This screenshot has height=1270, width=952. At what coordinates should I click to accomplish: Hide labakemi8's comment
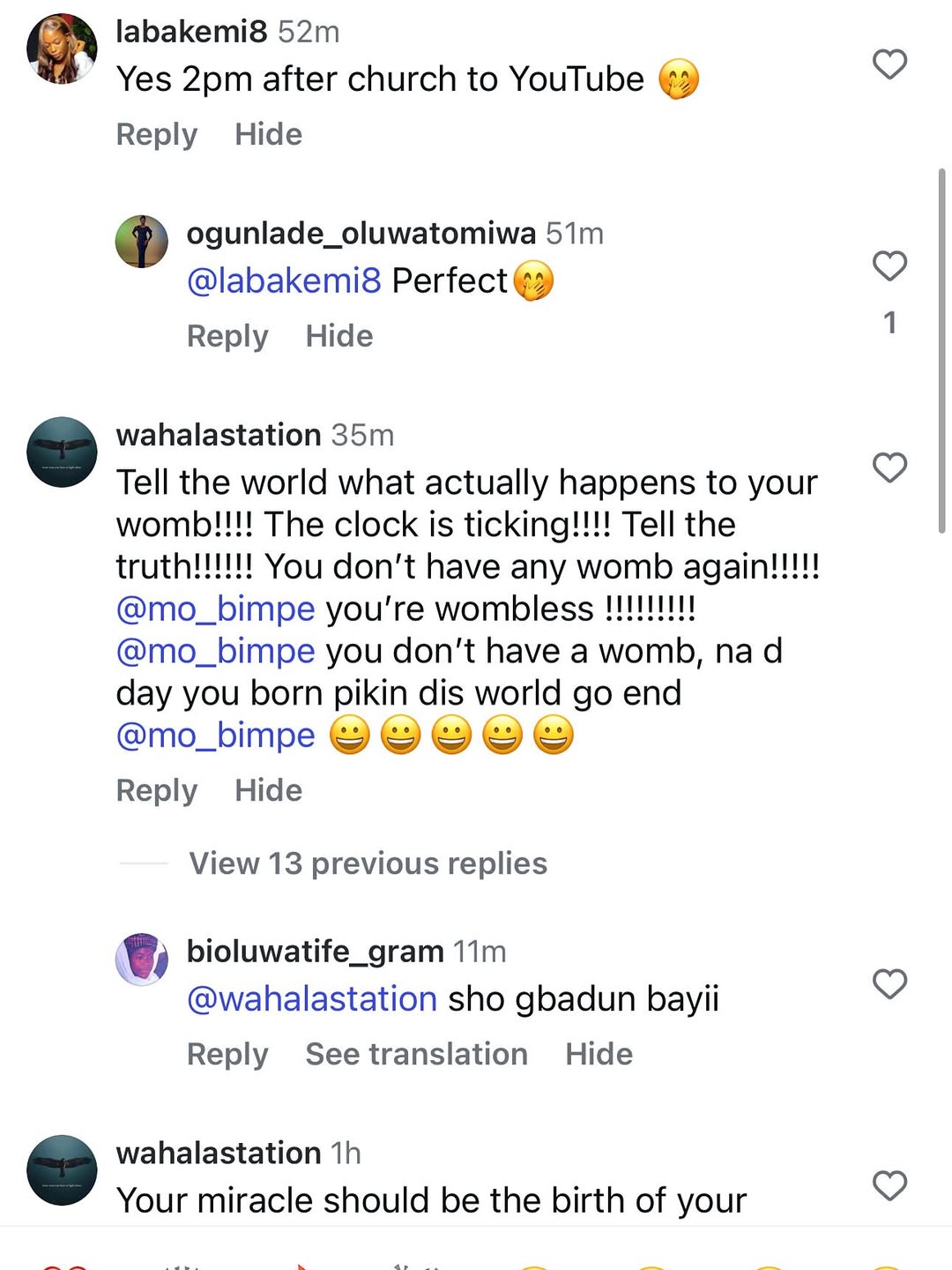point(268,134)
